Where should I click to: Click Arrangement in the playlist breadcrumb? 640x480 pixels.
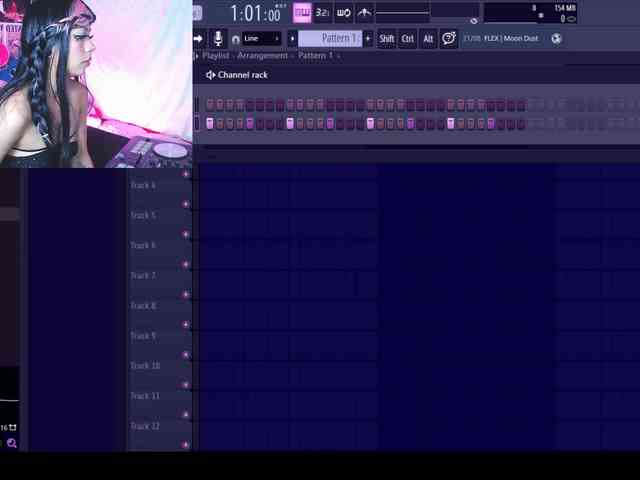[263, 56]
